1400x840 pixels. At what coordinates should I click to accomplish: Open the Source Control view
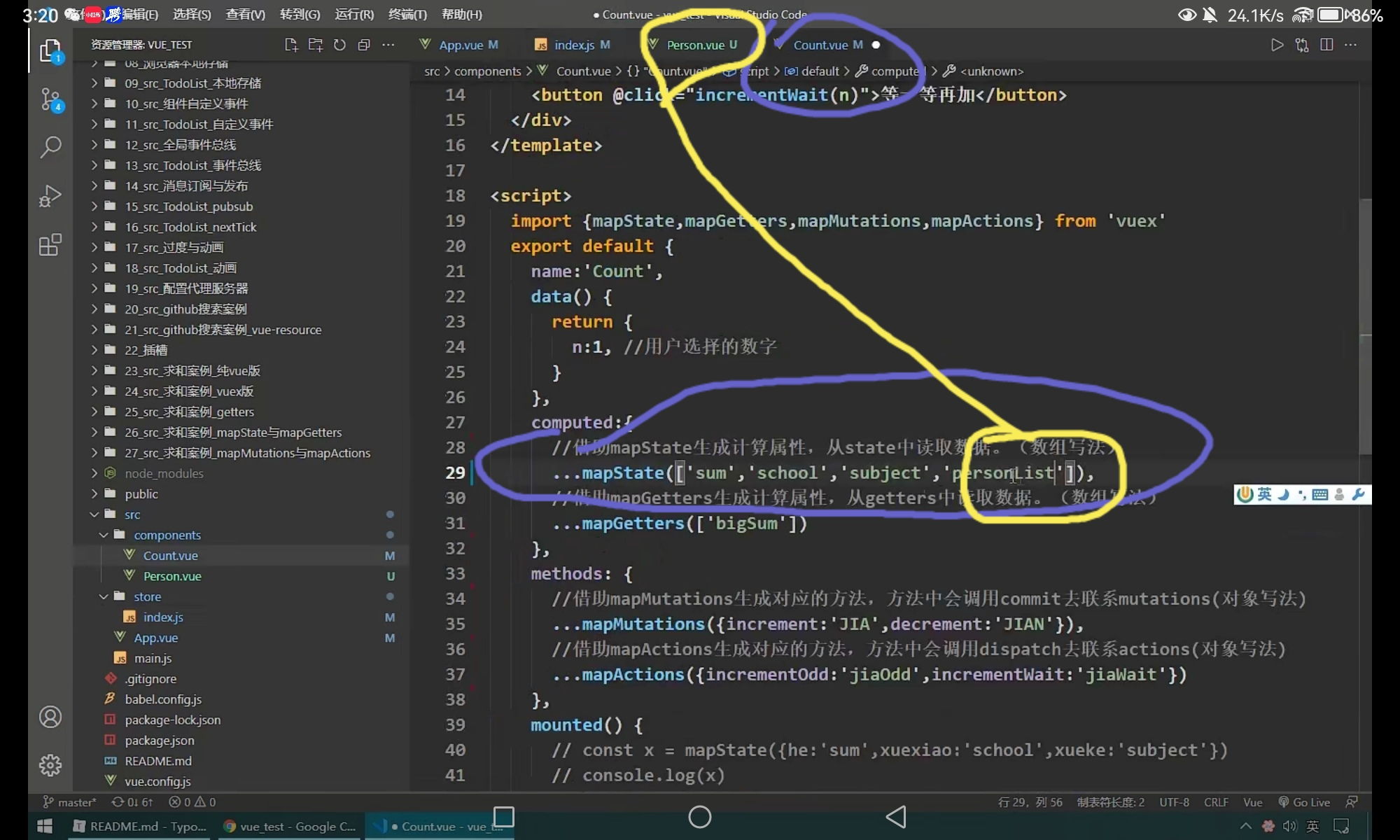[50, 99]
